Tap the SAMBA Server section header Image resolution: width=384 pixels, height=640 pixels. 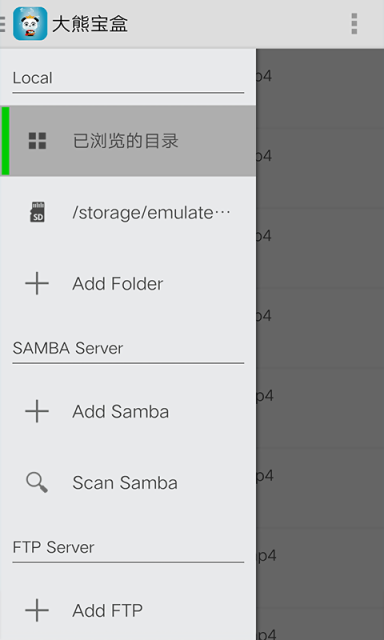(x=68, y=348)
